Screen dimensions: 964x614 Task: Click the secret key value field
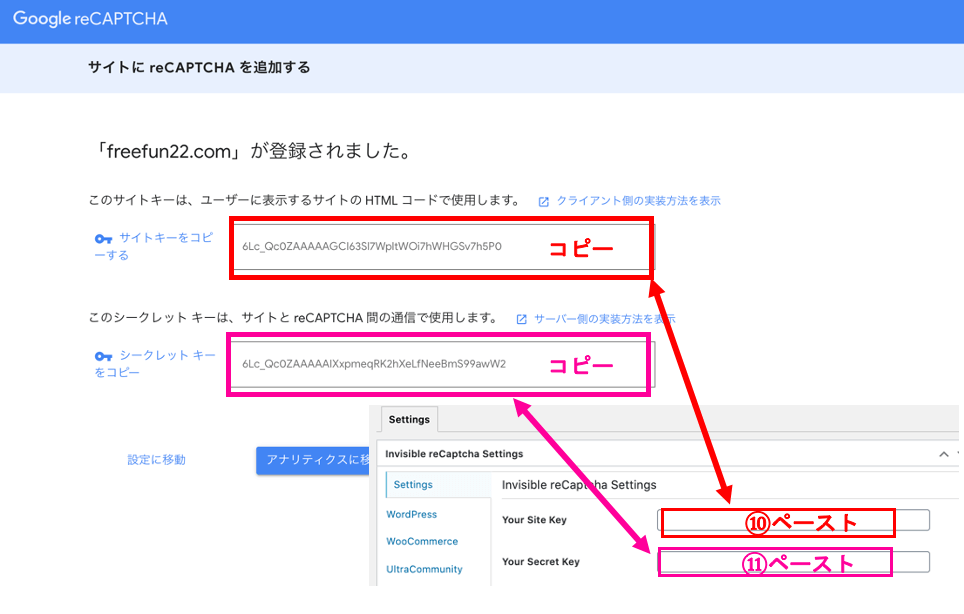[444, 364]
